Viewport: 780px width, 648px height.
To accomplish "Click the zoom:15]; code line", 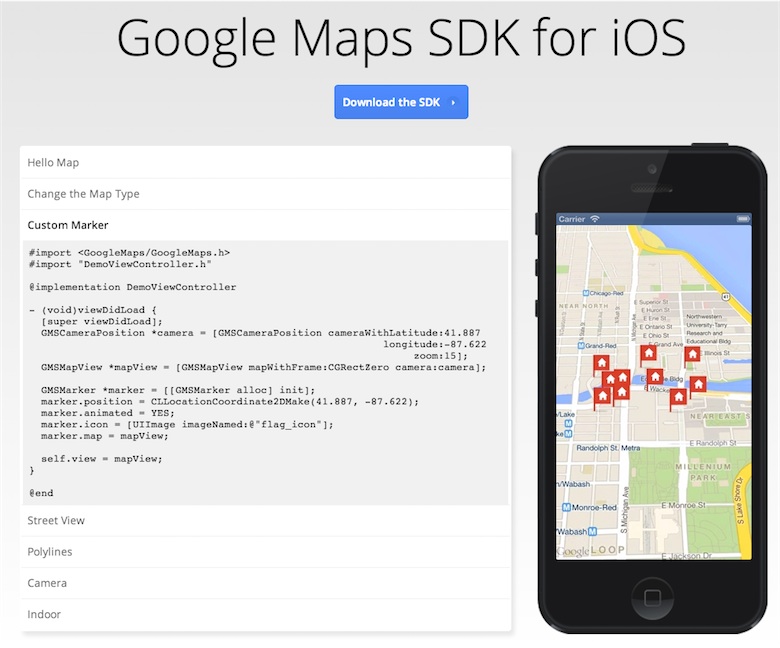I will click(x=441, y=356).
